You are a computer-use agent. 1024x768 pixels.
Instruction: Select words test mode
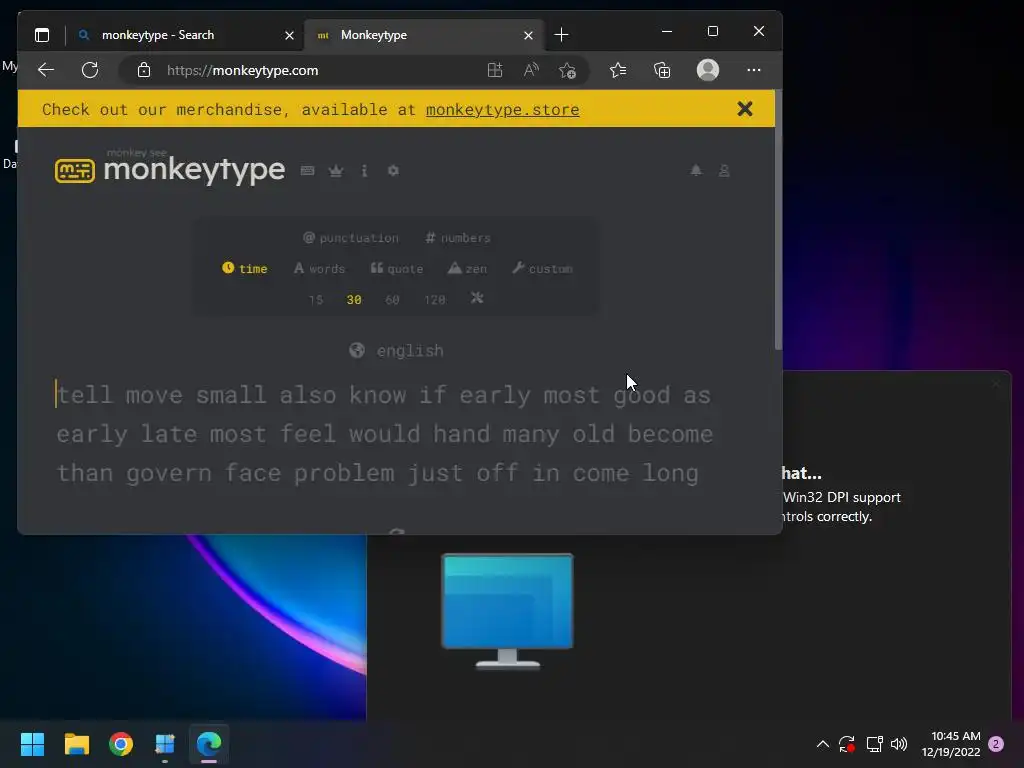tap(319, 268)
